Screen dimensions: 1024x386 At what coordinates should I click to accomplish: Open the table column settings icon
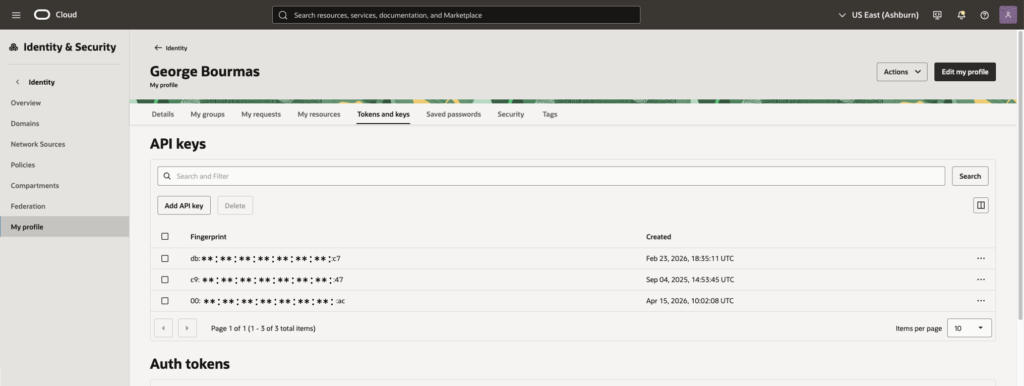pyautogui.click(x=980, y=205)
